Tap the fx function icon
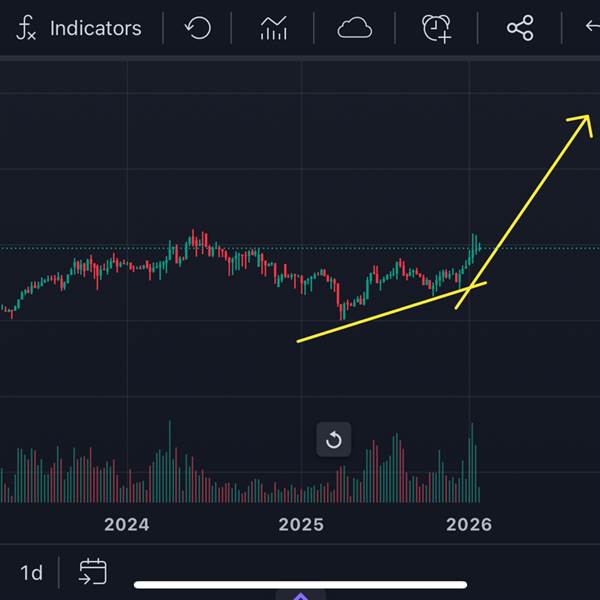Screen dimensions: 600x600 tap(27, 28)
